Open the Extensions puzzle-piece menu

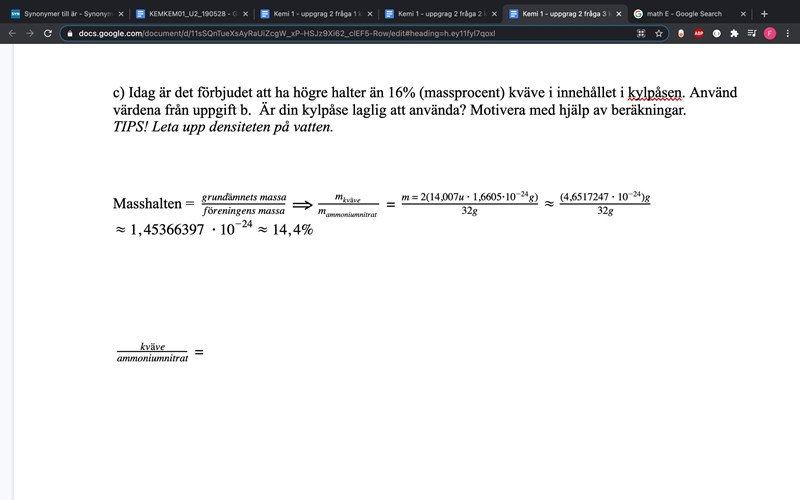tap(734, 33)
